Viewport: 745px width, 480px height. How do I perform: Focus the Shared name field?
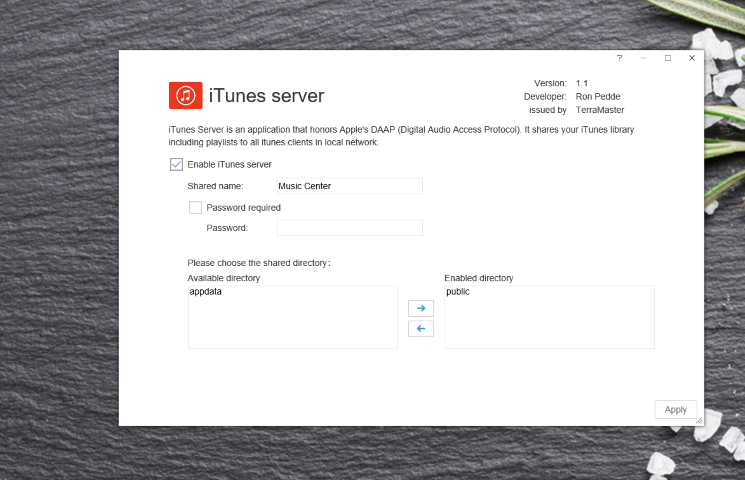point(350,186)
